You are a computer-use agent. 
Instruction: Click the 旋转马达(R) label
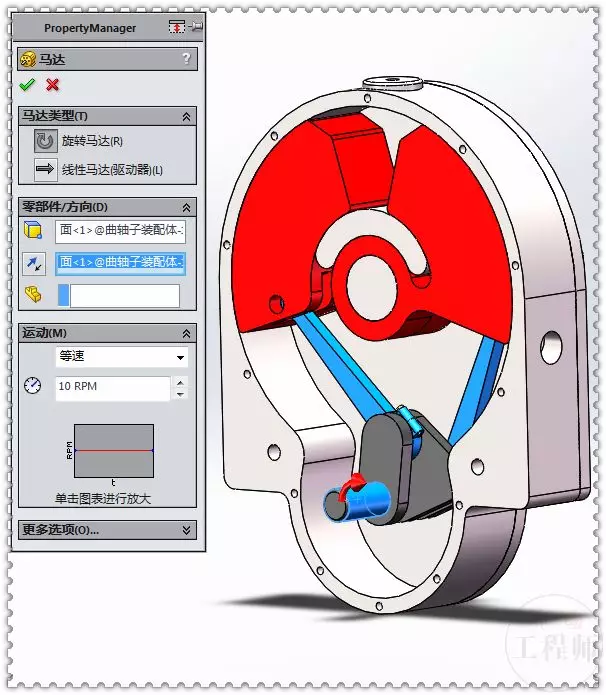(92, 141)
